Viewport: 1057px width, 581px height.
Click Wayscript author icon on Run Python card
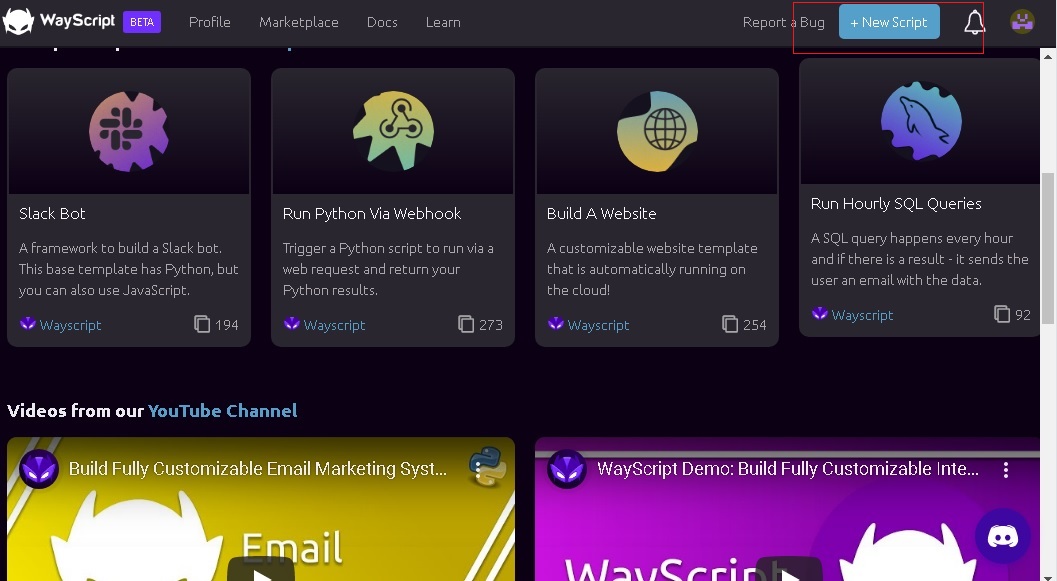[291, 324]
